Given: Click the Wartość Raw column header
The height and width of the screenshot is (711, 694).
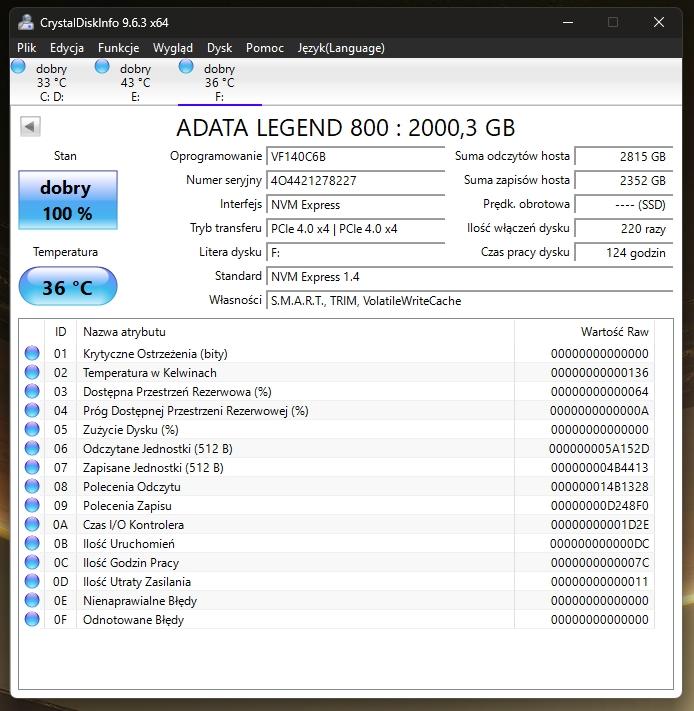Looking at the screenshot, I should click(614, 331).
